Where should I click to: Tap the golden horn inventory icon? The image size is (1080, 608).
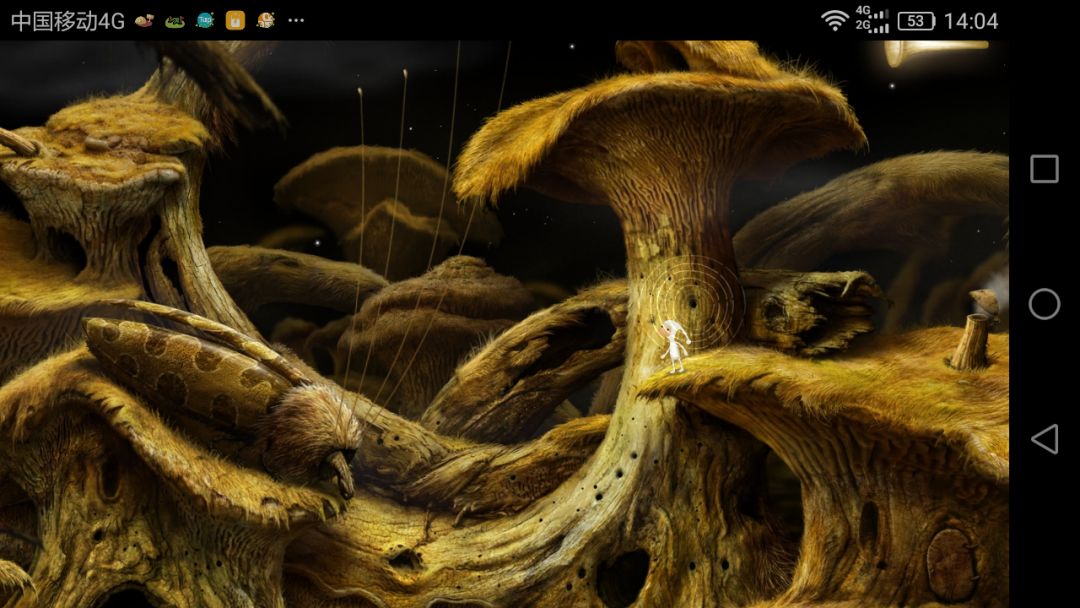[x=936, y=53]
